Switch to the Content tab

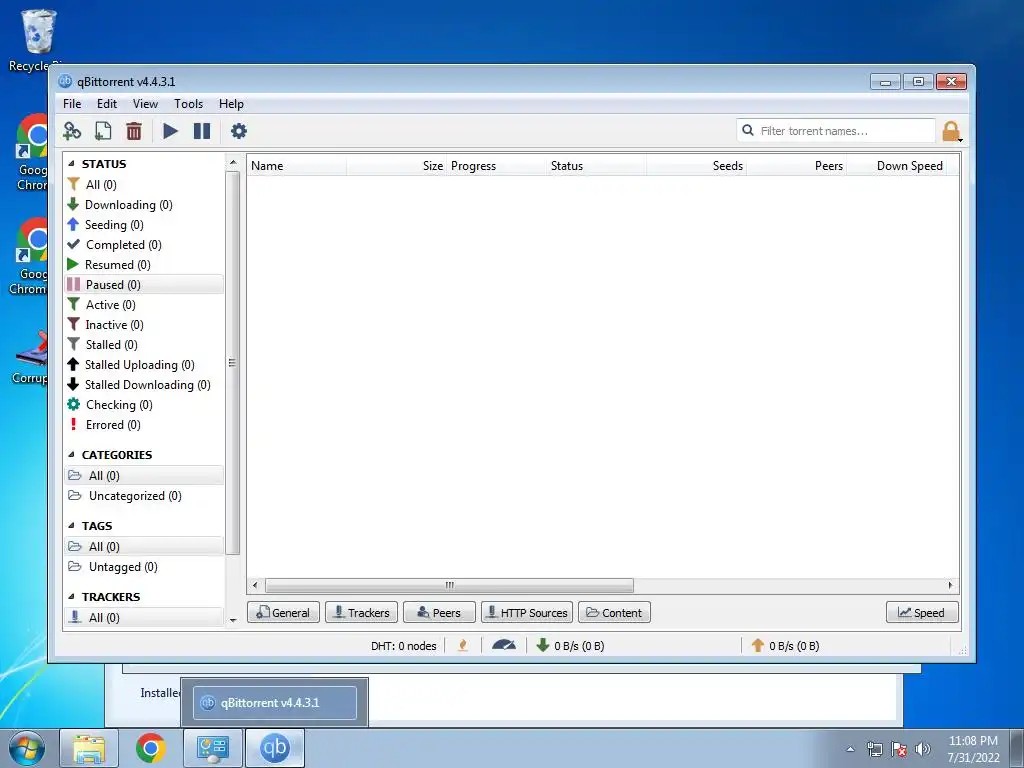tap(614, 613)
